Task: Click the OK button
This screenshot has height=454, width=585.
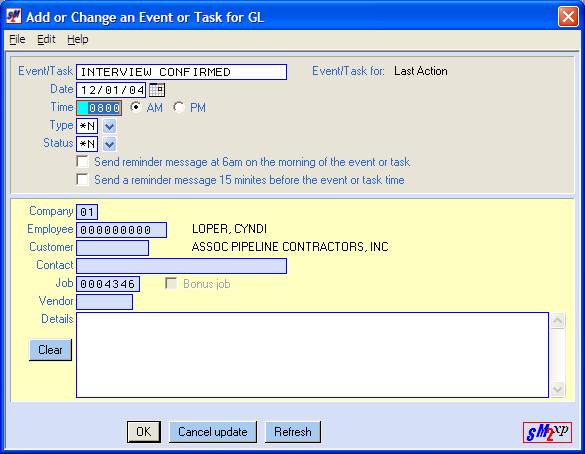Action: tap(144, 432)
